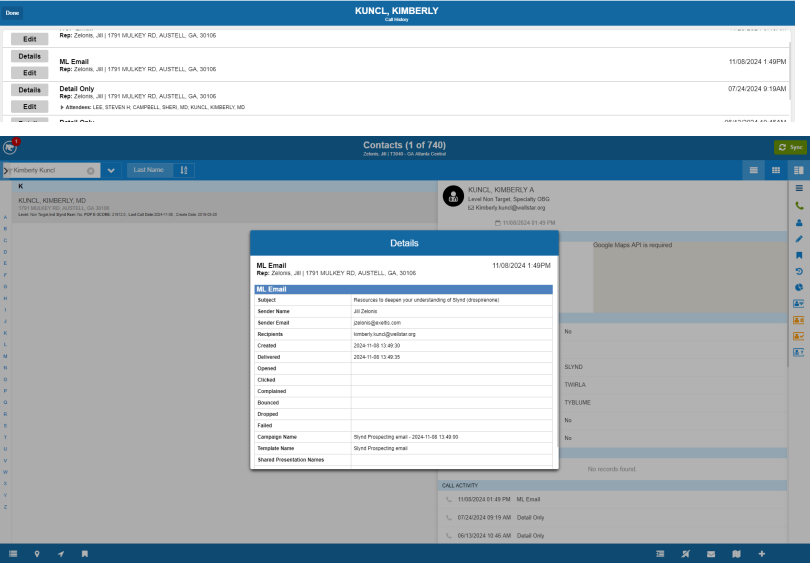Click the envelope email icon in bottom bar
Viewport: 811px width, 563px height.
pos(711,554)
